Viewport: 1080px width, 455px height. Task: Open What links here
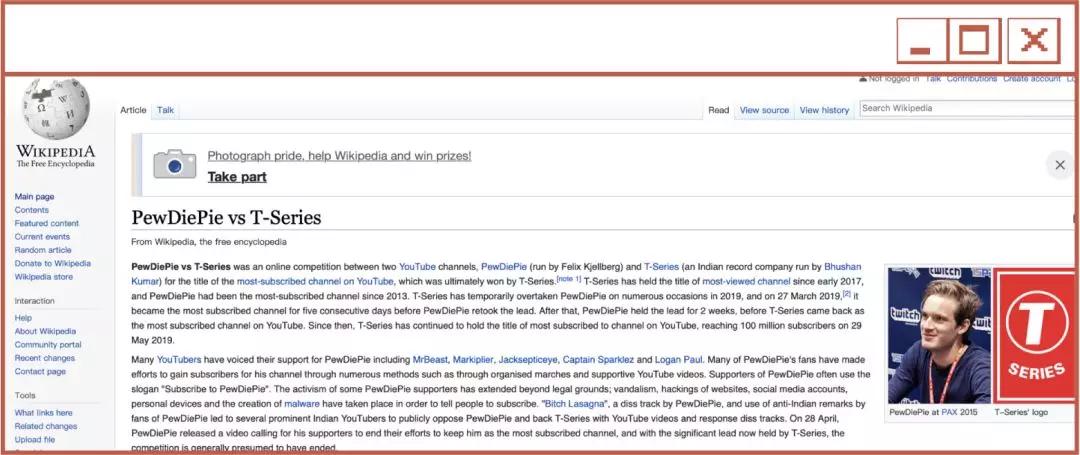pyautogui.click(x=43, y=412)
